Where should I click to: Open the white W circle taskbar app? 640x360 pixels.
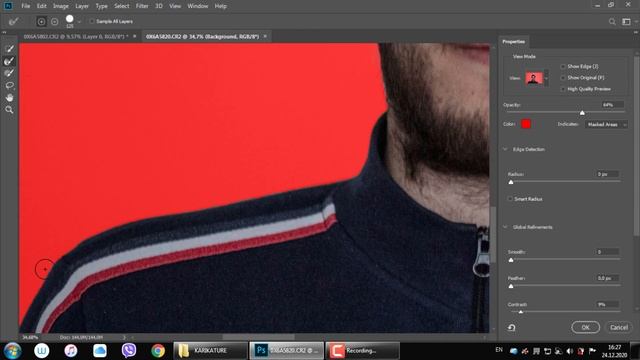point(42,351)
